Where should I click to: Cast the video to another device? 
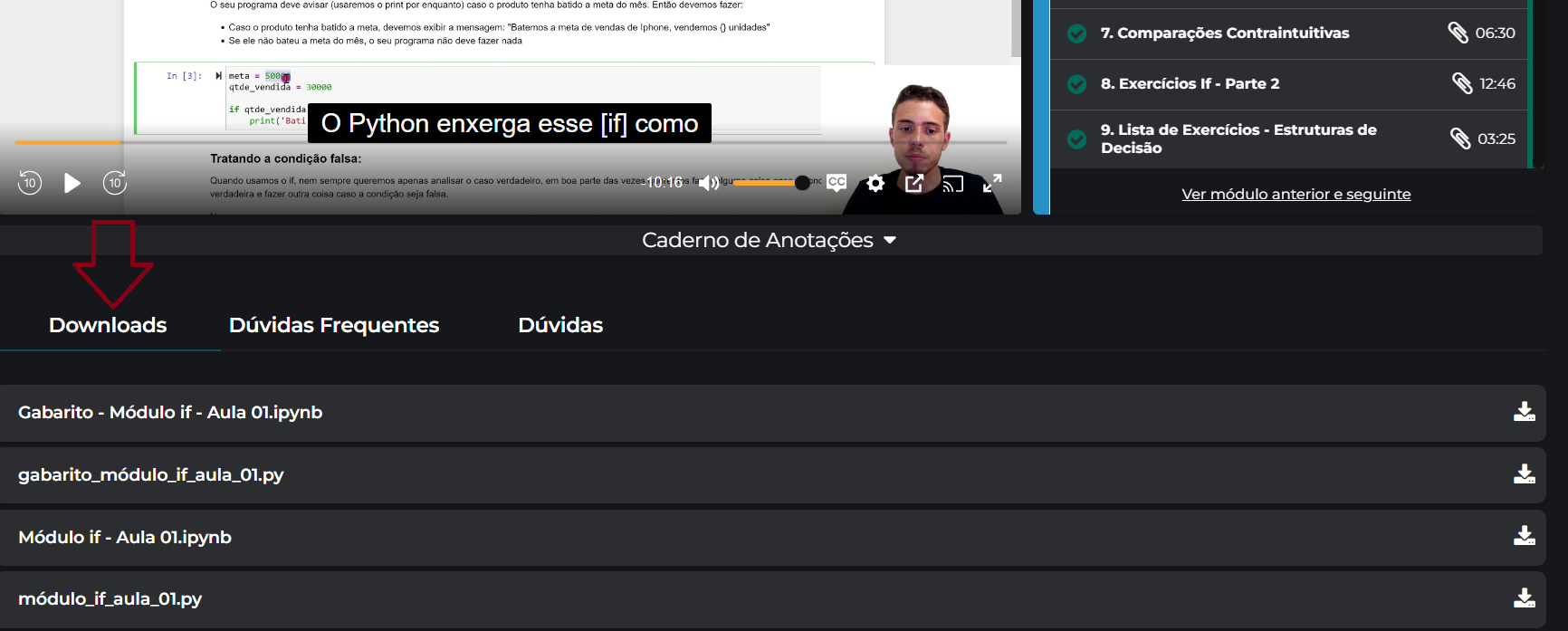tap(953, 184)
